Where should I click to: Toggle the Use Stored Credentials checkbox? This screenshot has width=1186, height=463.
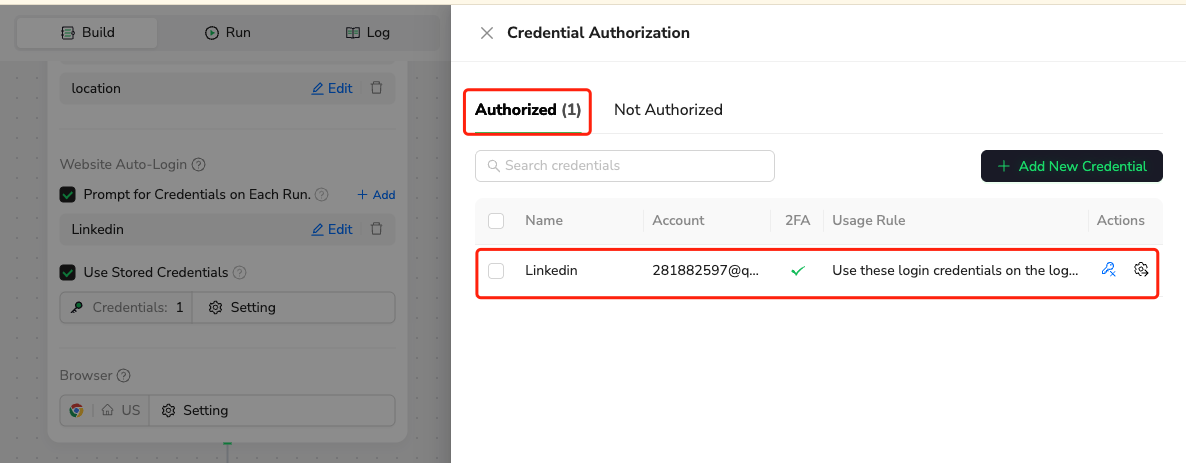[68, 272]
